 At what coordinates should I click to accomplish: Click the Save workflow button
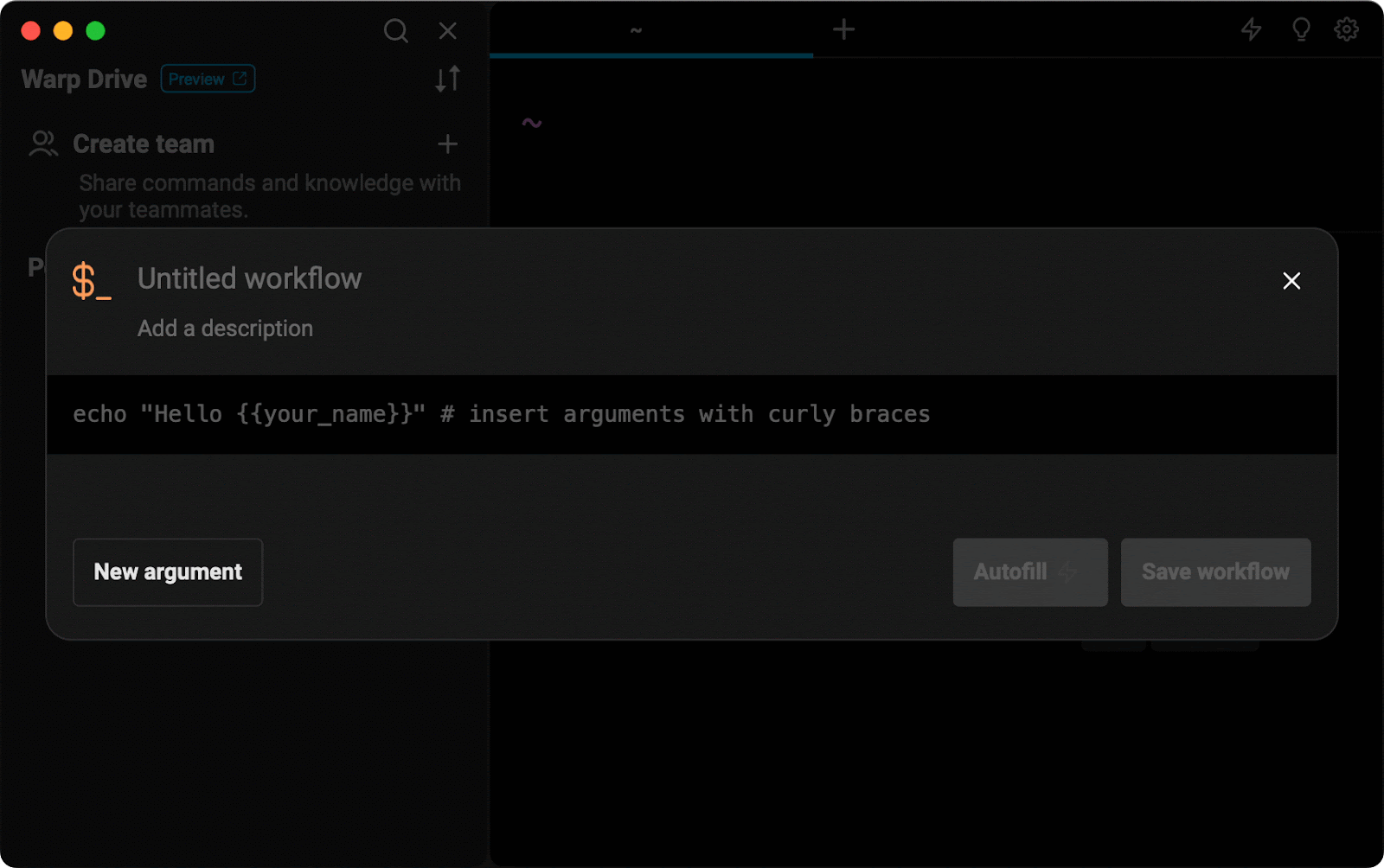pos(1215,572)
